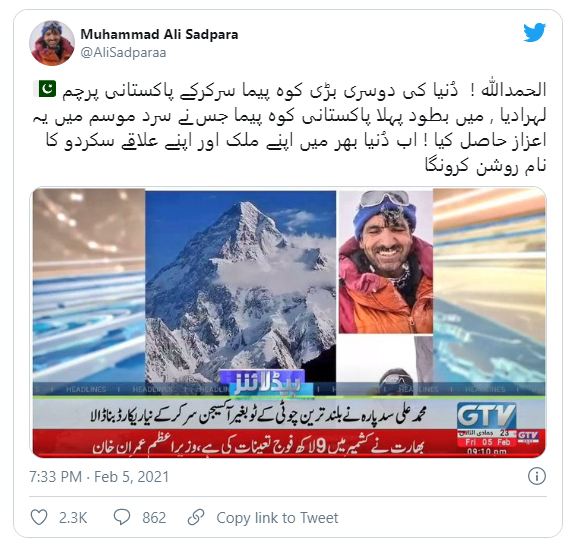Open tweet info circle icon

(537, 476)
